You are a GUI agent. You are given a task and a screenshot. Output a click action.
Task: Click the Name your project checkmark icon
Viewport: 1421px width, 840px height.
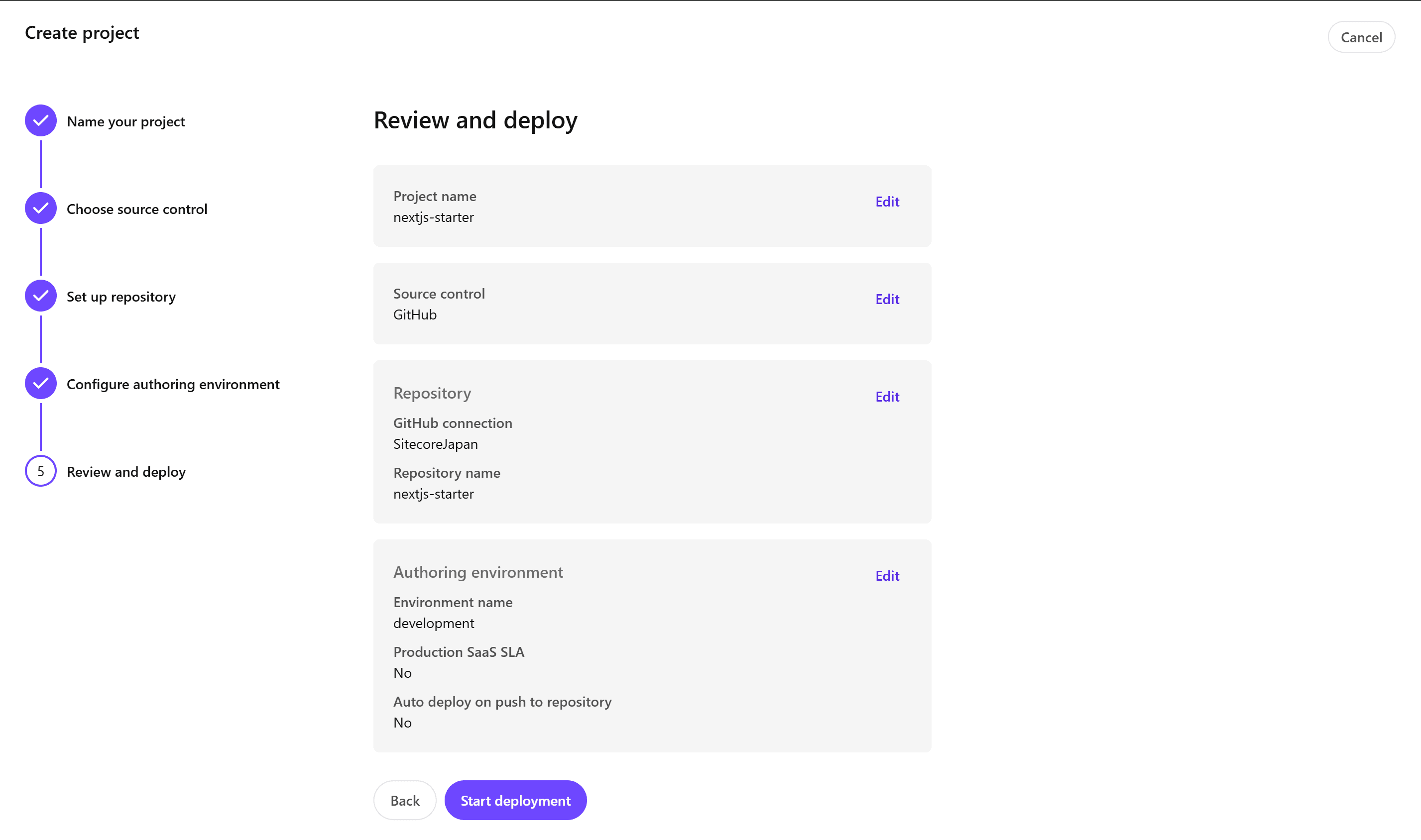click(x=41, y=120)
